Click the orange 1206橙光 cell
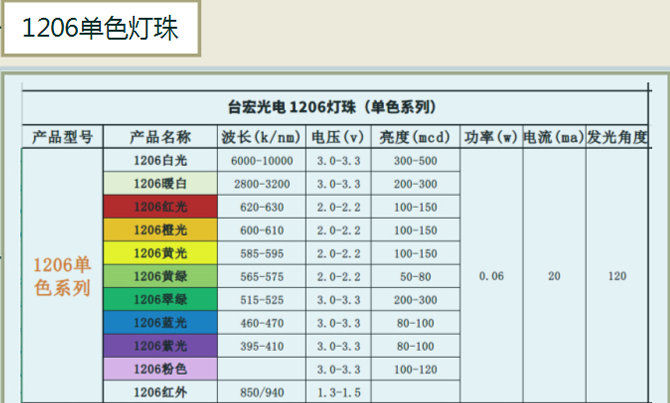Viewport: 670px width, 403px height. (x=160, y=230)
